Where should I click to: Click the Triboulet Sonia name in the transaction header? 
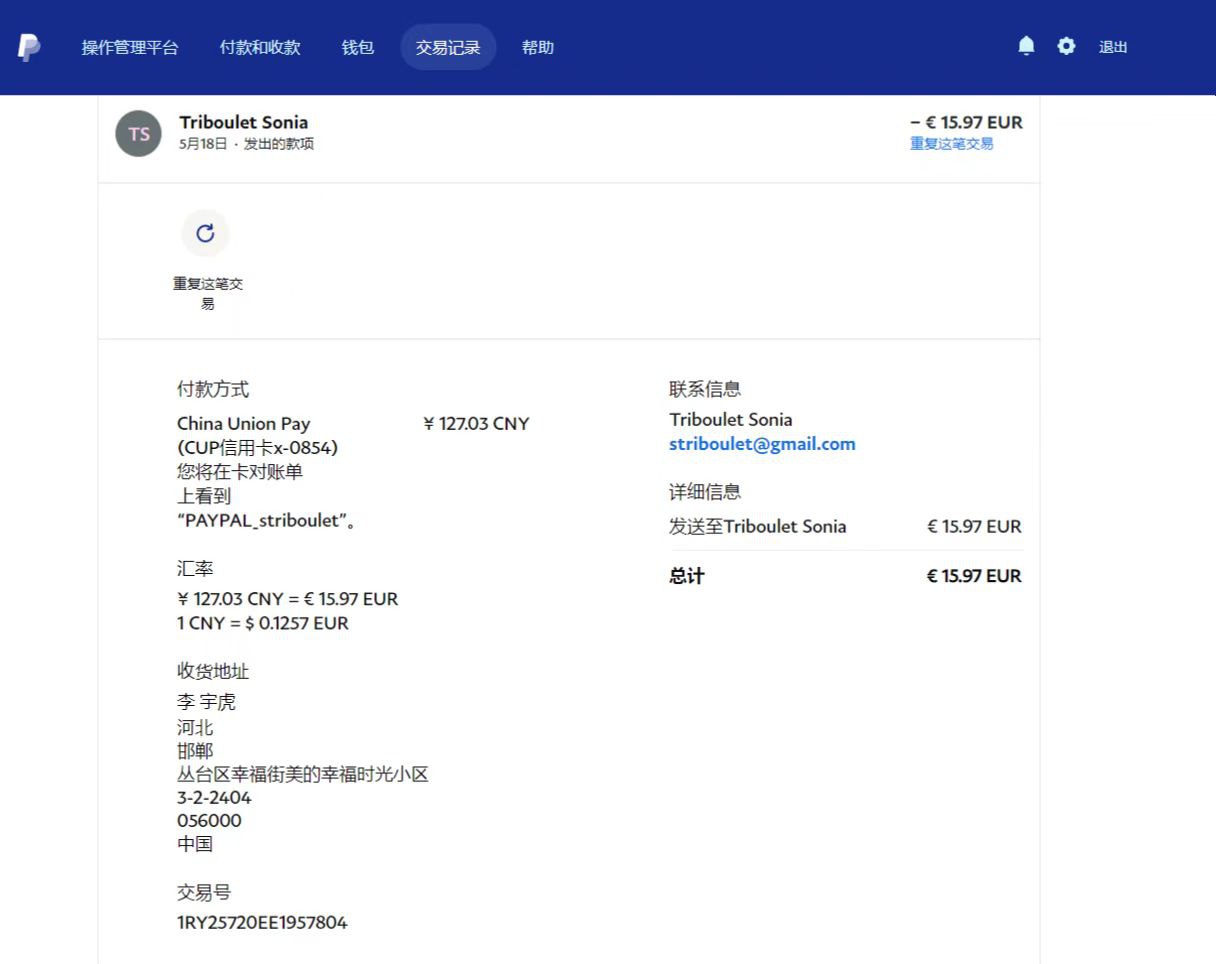[x=244, y=122]
